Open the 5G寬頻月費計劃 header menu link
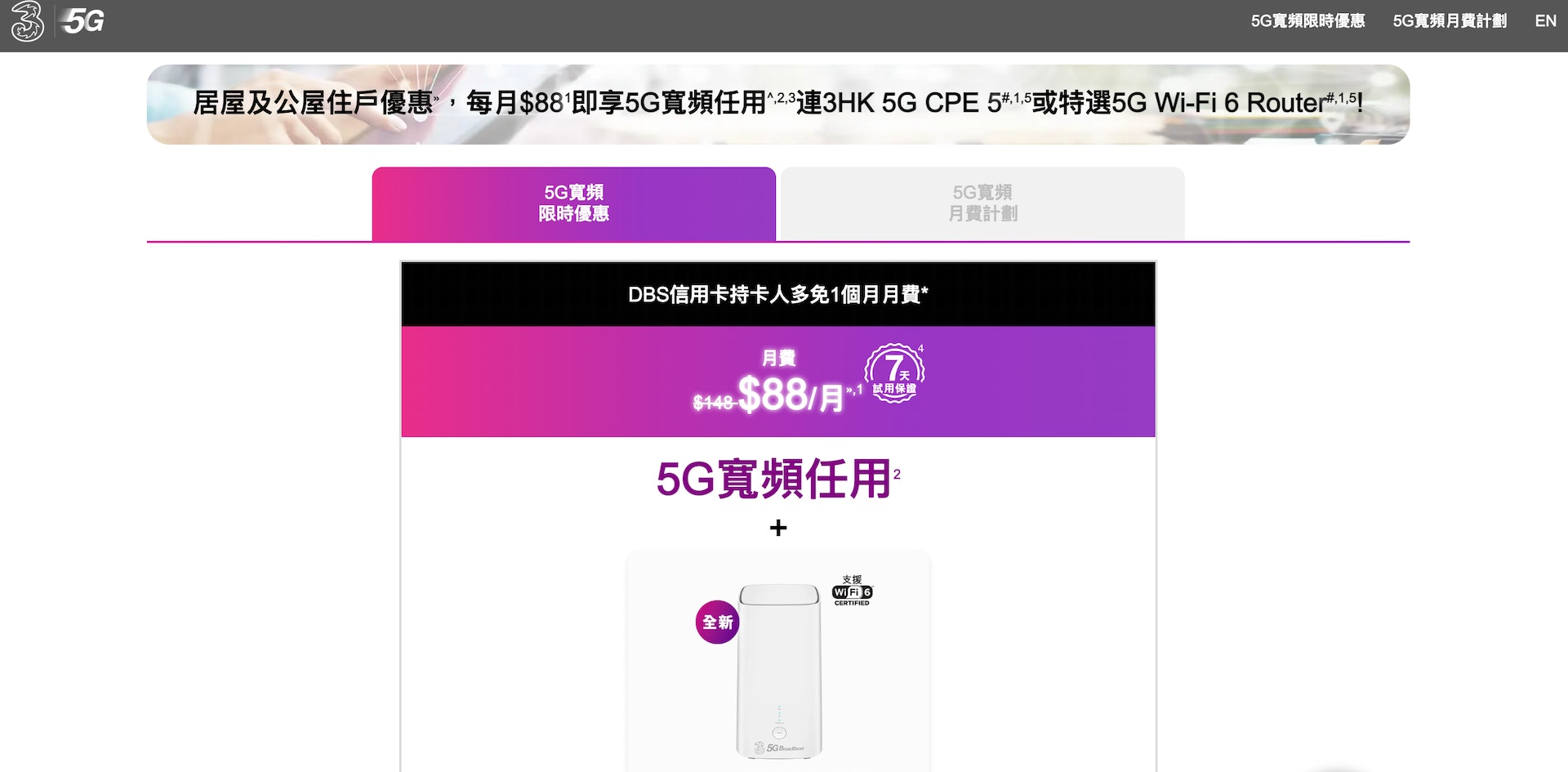The width and height of the screenshot is (1568, 772). (1450, 21)
